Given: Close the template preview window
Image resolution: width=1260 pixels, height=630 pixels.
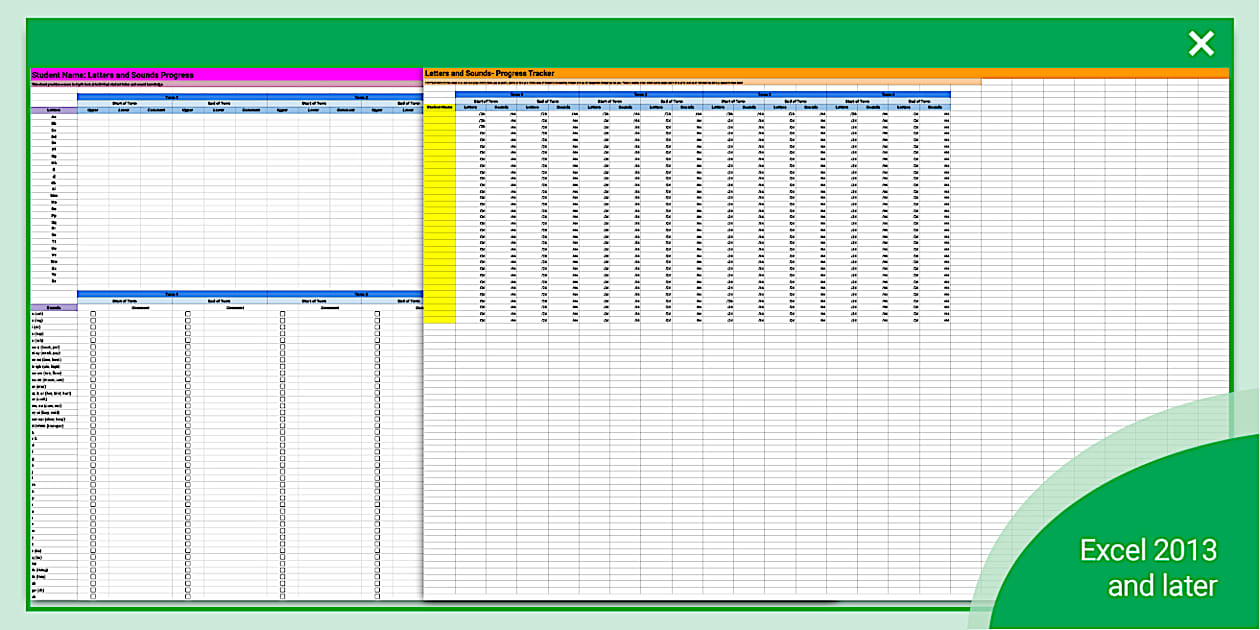Looking at the screenshot, I should (1199, 43).
